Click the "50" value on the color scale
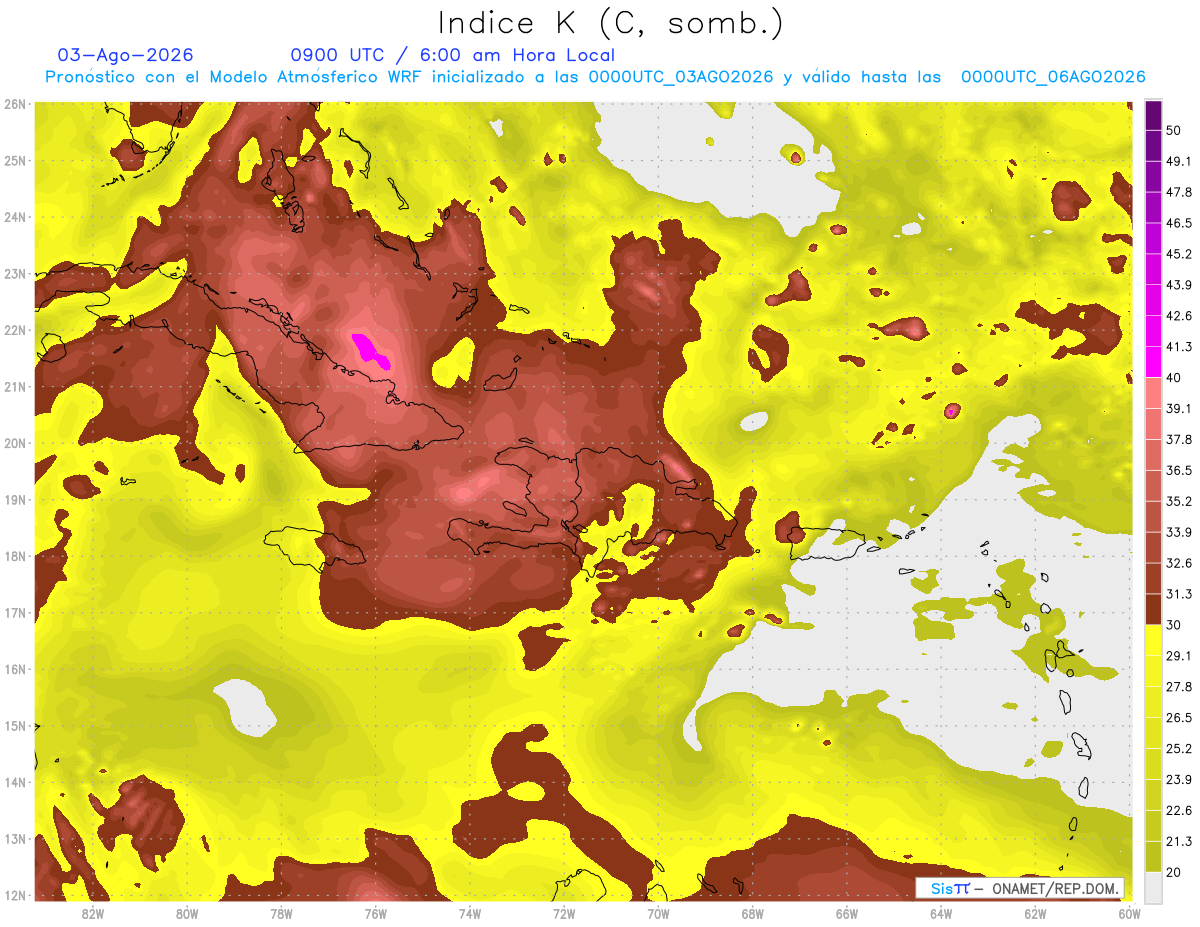Viewport: 1200px width, 927px height. 1174,130
